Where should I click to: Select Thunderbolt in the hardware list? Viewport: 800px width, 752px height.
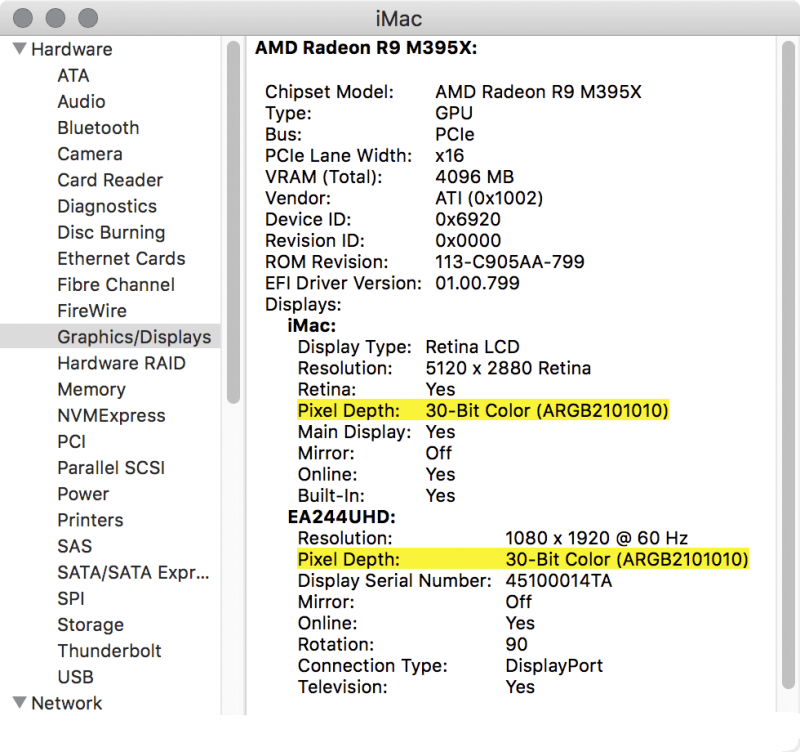tap(109, 650)
